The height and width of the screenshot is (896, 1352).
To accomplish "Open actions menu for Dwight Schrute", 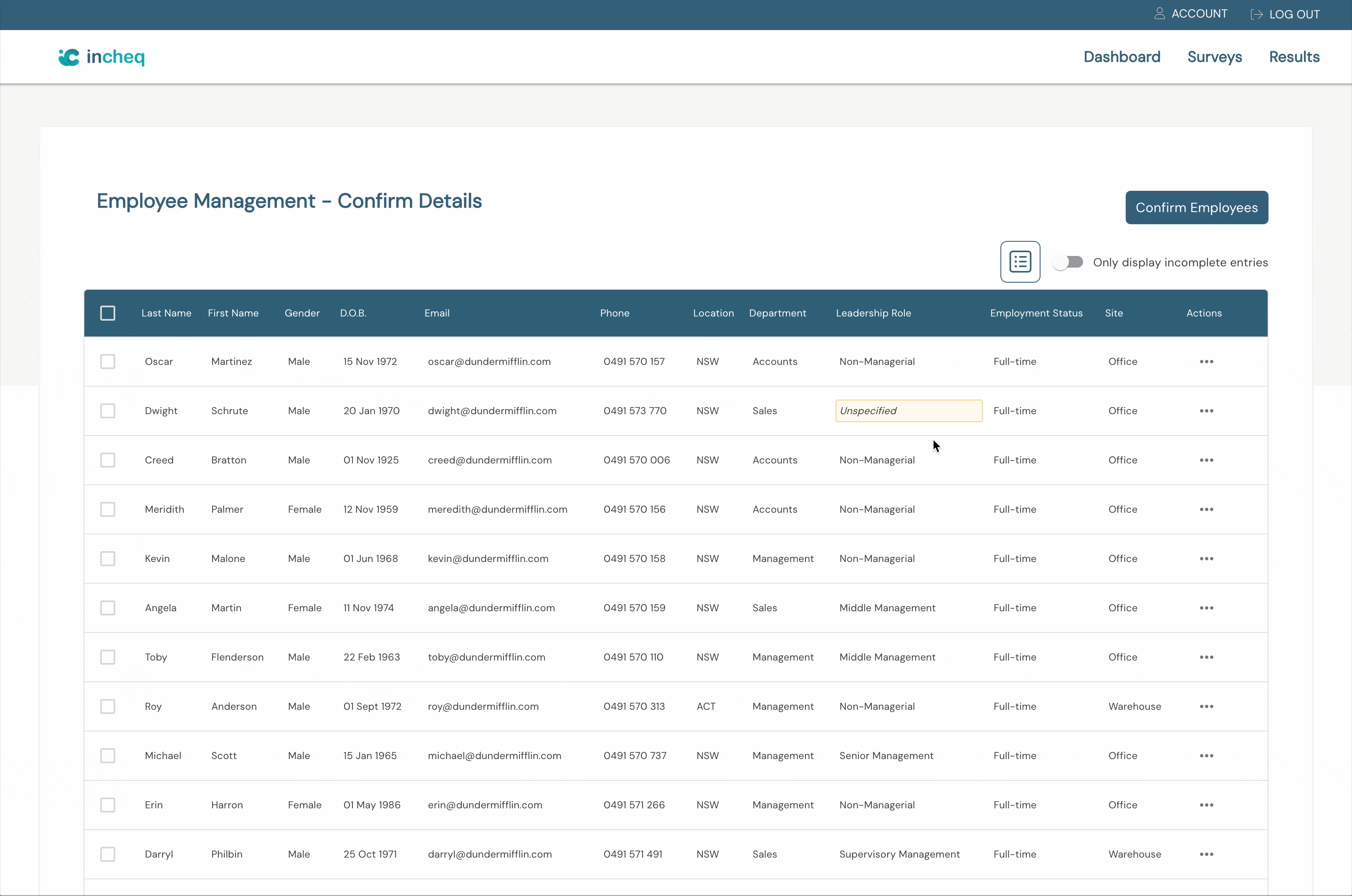I will point(1206,411).
